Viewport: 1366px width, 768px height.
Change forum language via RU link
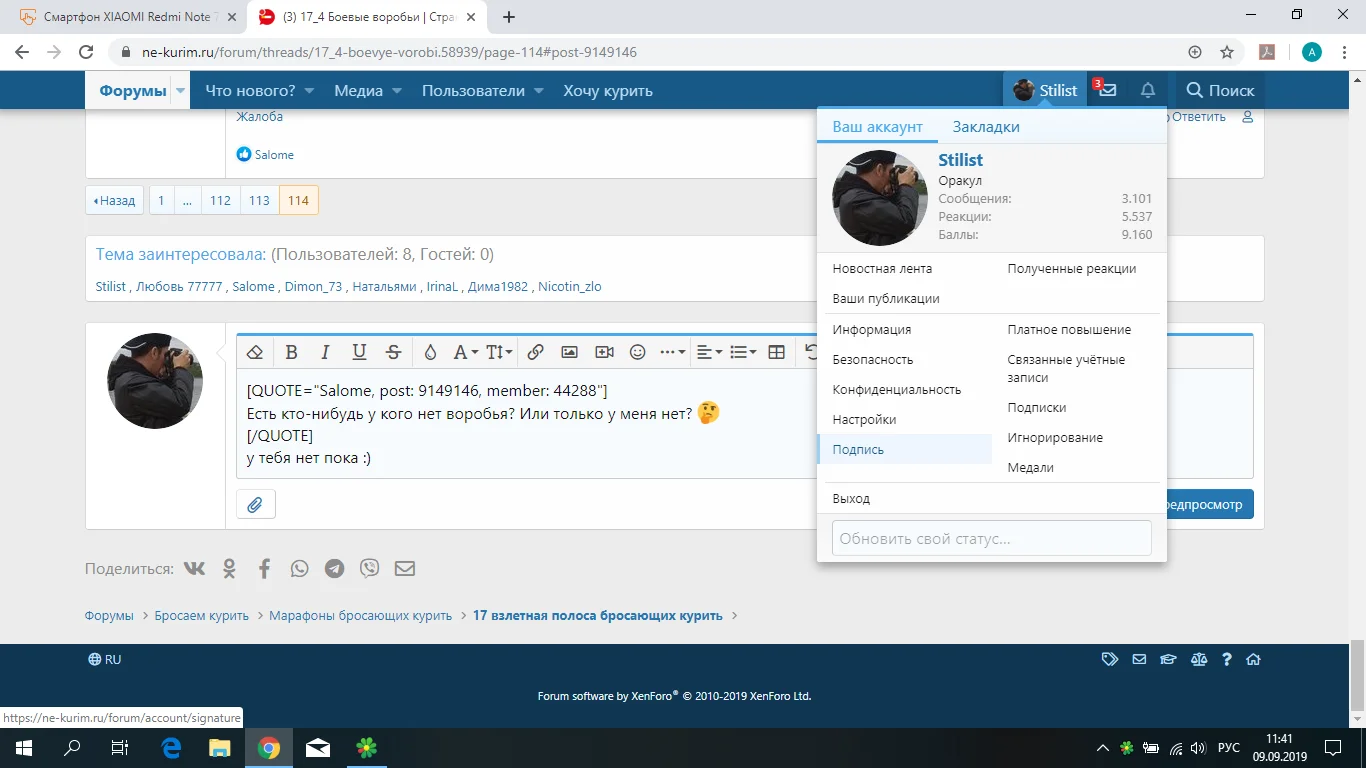(x=105, y=659)
